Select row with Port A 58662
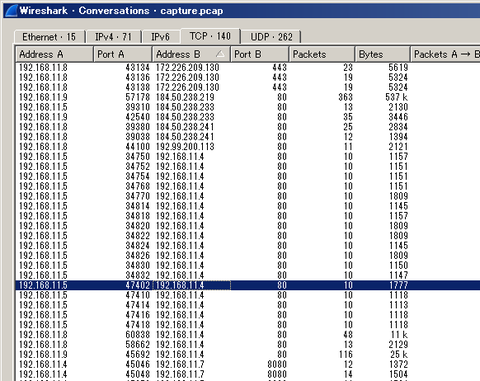 coord(248,345)
